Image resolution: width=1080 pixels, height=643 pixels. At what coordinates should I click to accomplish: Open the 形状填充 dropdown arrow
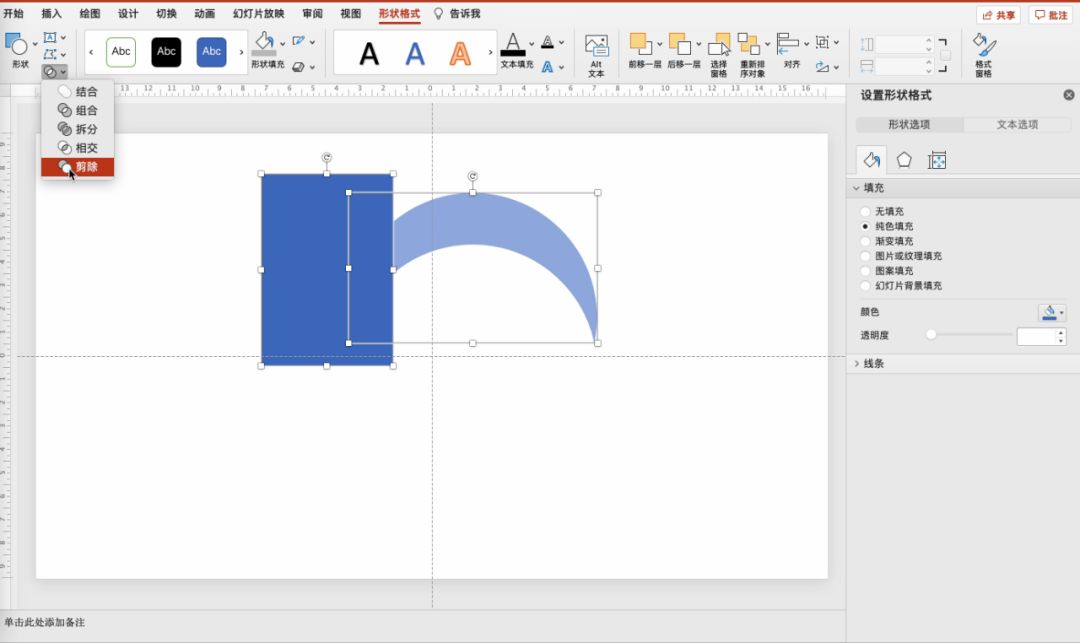point(282,44)
